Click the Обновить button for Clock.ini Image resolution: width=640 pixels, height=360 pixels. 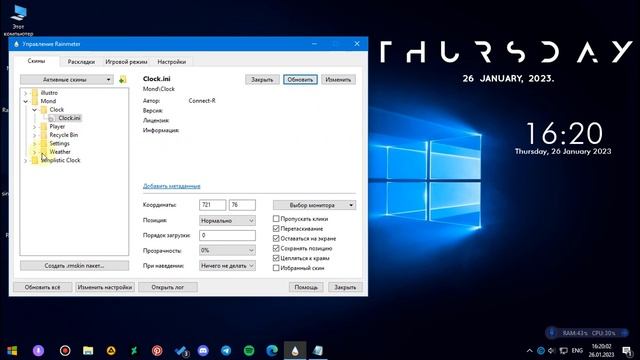[x=300, y=80]
